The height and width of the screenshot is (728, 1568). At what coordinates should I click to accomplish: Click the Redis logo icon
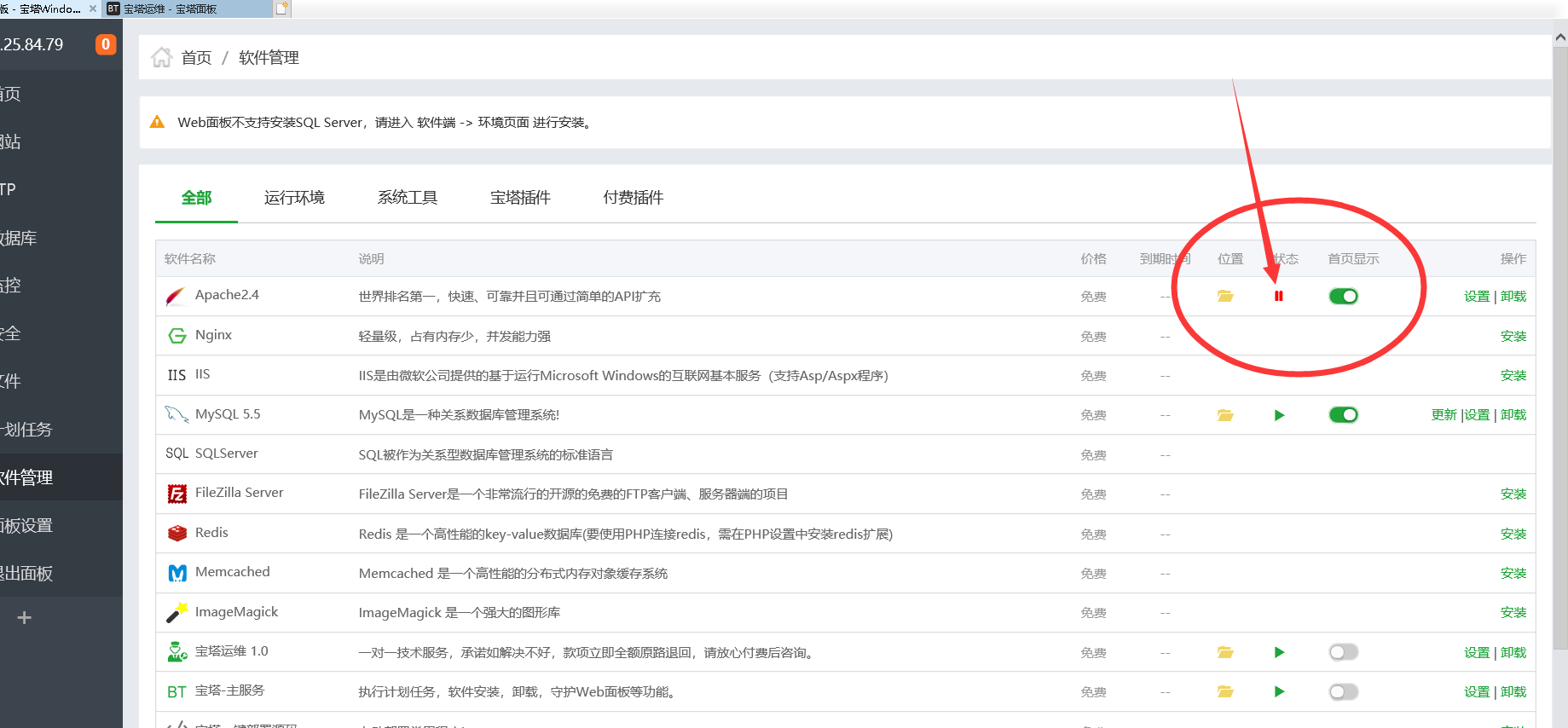click(x=177, y=534)
